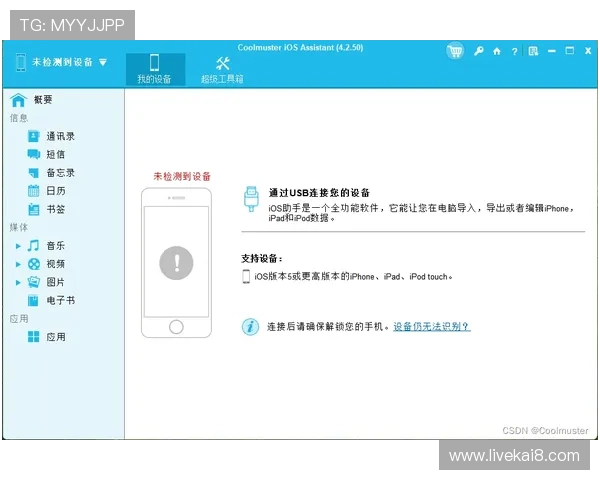
Task: Select 电子书 in the sidebar
Action: [60, 300]
